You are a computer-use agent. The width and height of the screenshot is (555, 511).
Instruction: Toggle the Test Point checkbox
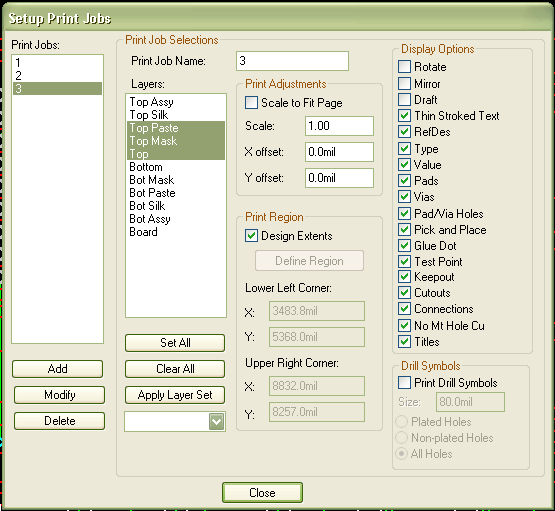tap(404, 262)
